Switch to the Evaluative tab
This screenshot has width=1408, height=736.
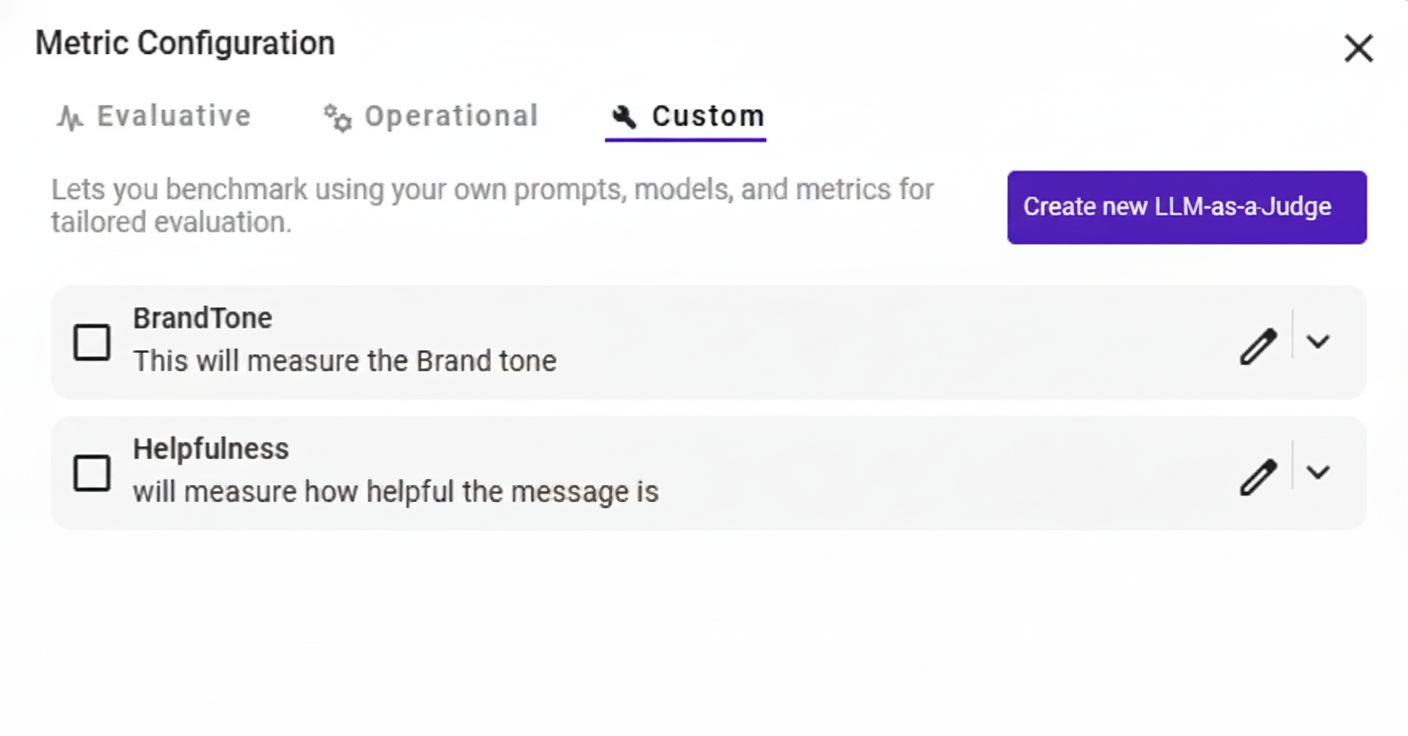(x=173, y=117)
